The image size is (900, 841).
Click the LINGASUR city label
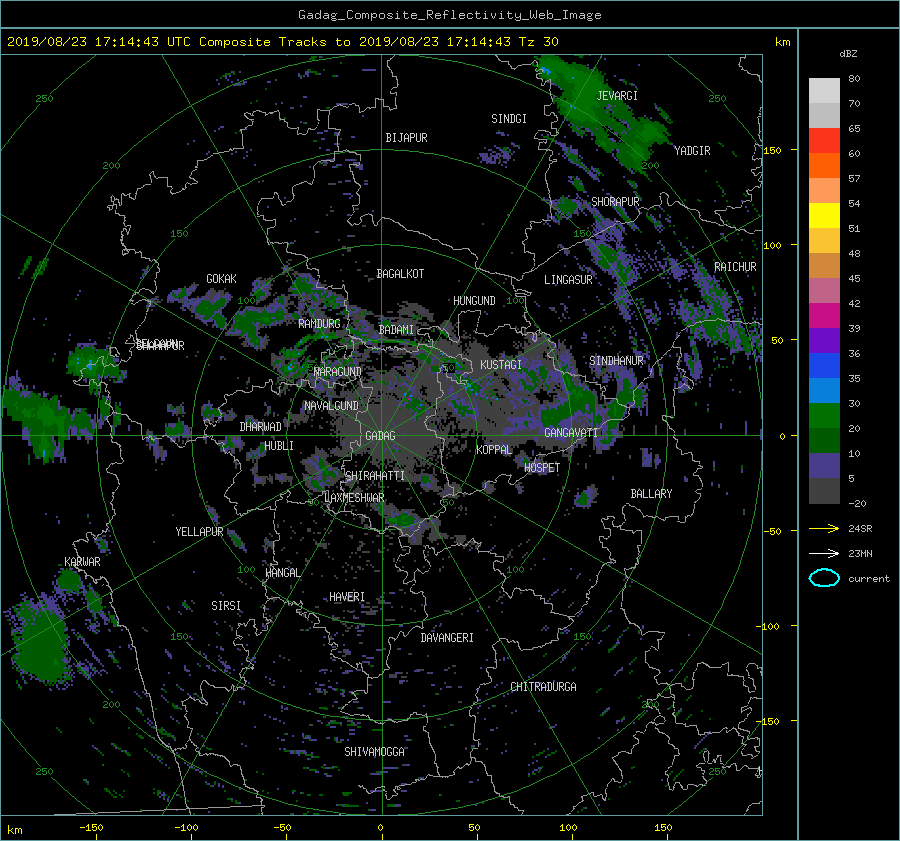568,280
